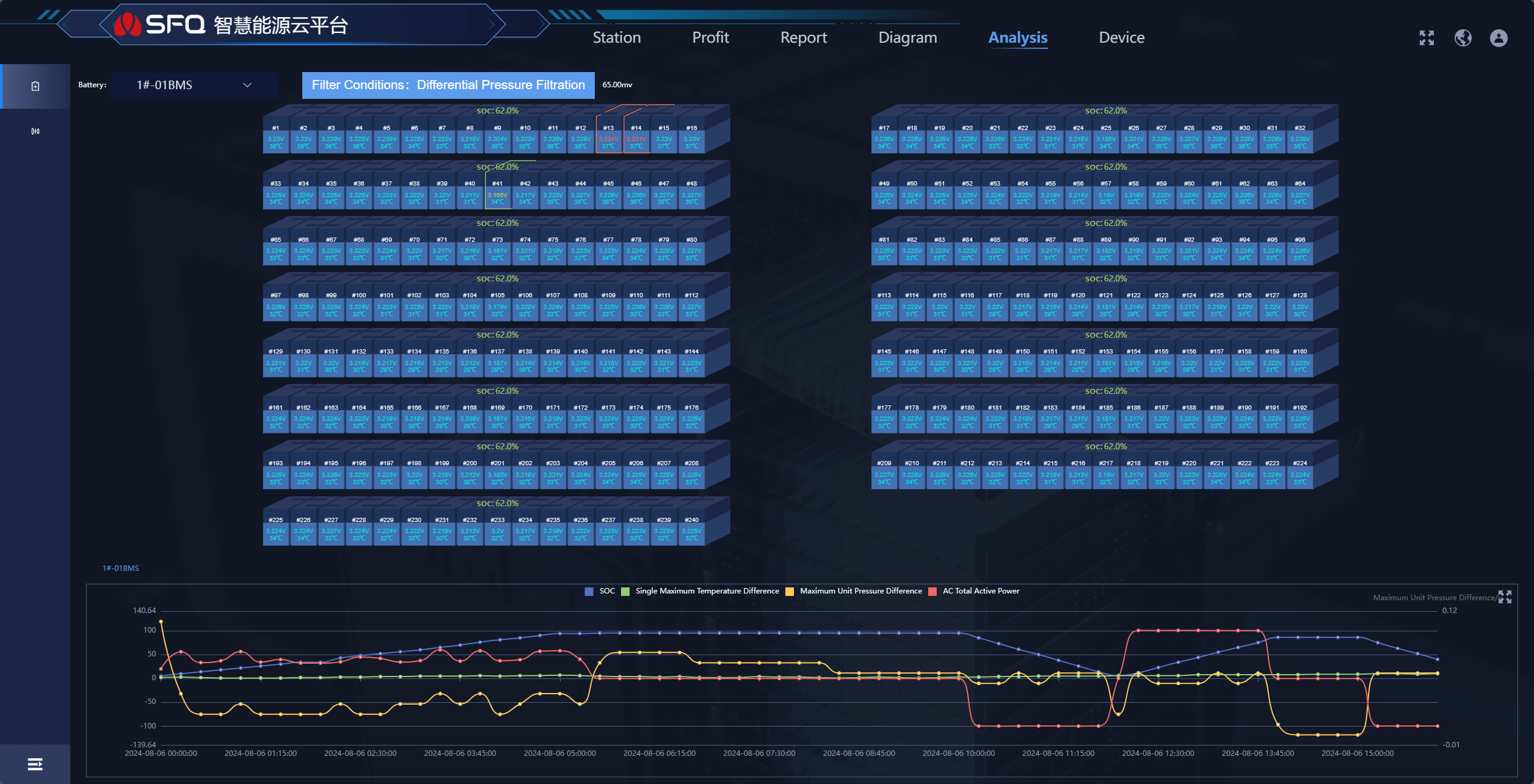Screen dimensions: 1534x784
Task: Click the globe/language icon top-right
Action: pyautogui.click(x=1463, y=38)
